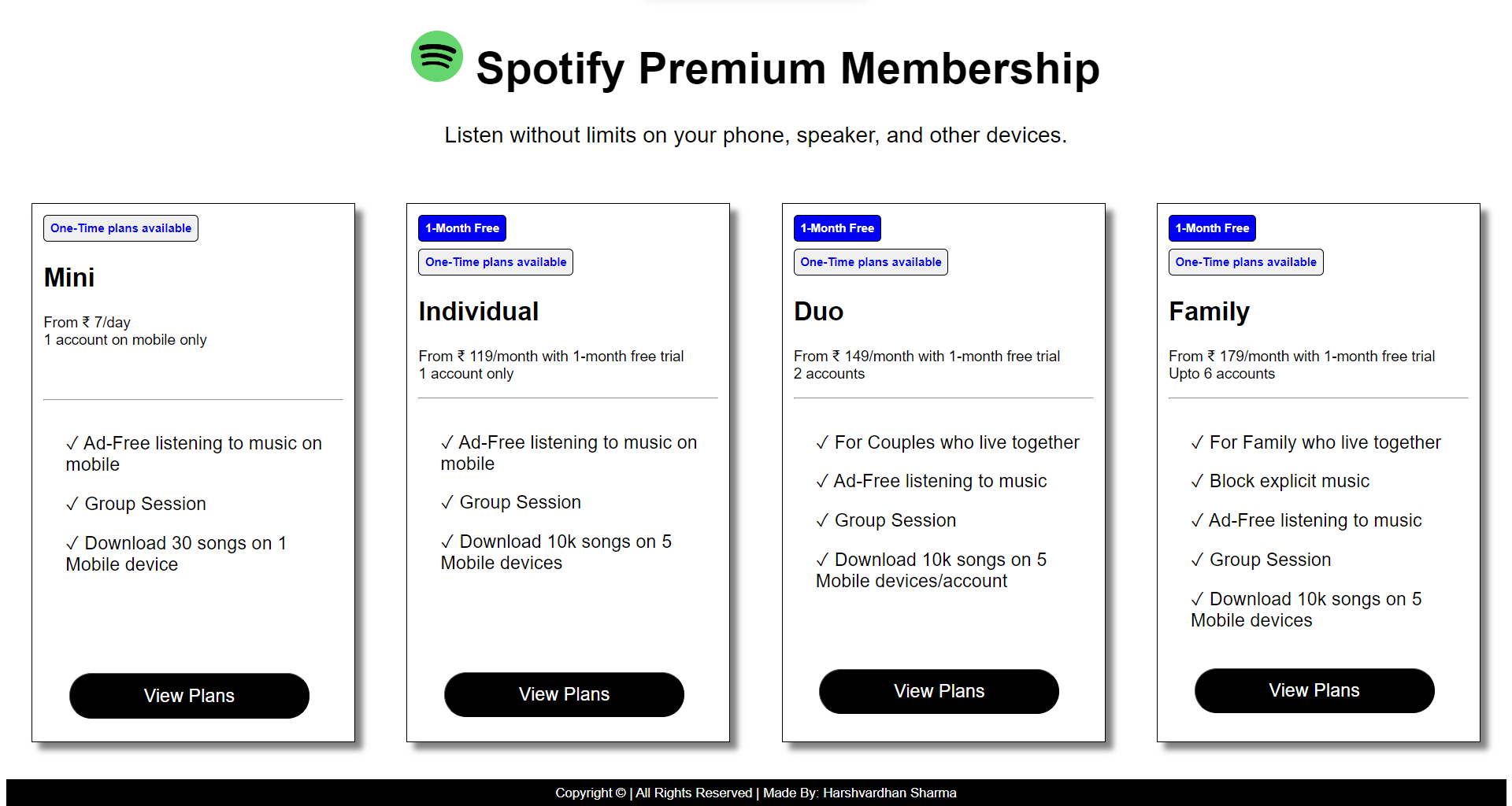Click View Plans on the Mini card

pos(189,695)
